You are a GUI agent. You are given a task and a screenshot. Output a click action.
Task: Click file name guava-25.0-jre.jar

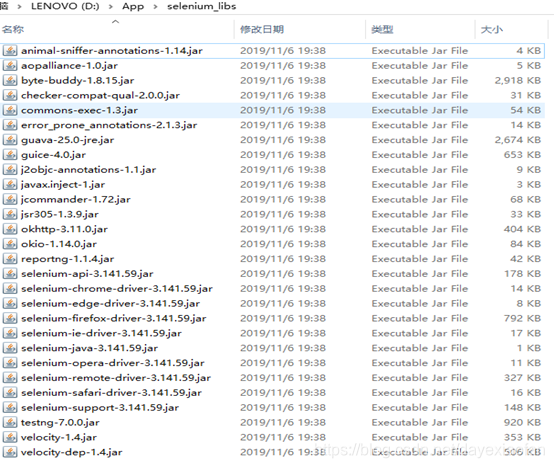pos(67,140)
